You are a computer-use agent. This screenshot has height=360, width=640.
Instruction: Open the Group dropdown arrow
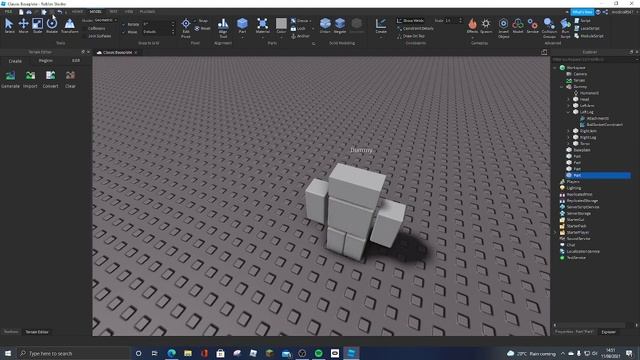pyautogui.click(x=311, y=21)
